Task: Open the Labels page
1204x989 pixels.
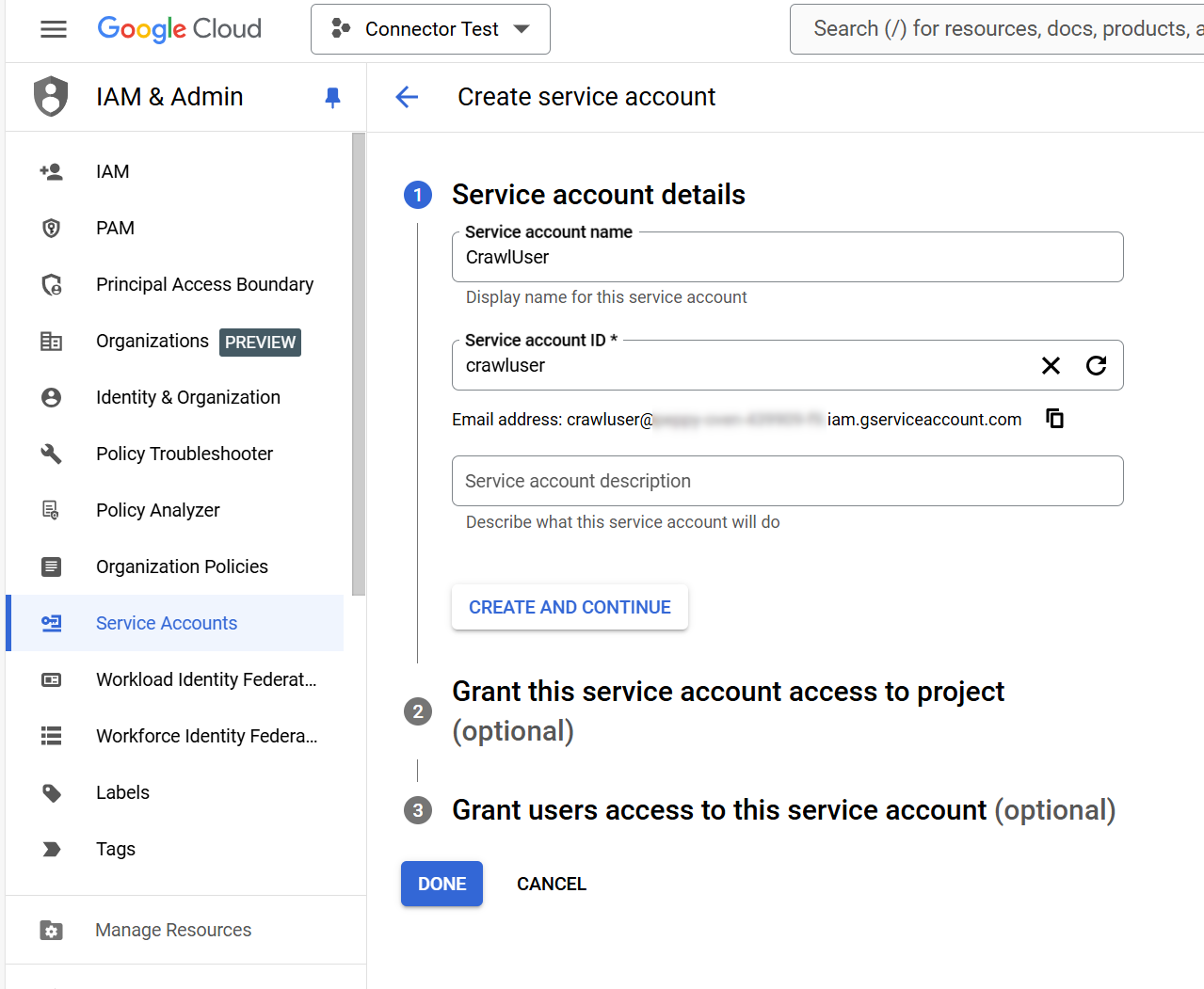Action: pos(174,792)
